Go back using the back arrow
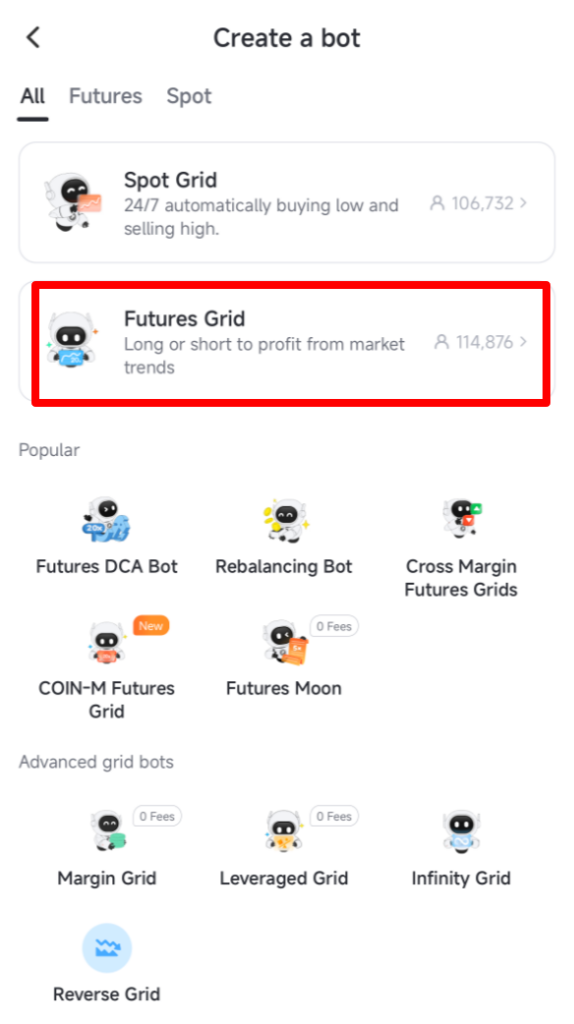The height and width of the screenshot is (1024, 574). point(33,37)
